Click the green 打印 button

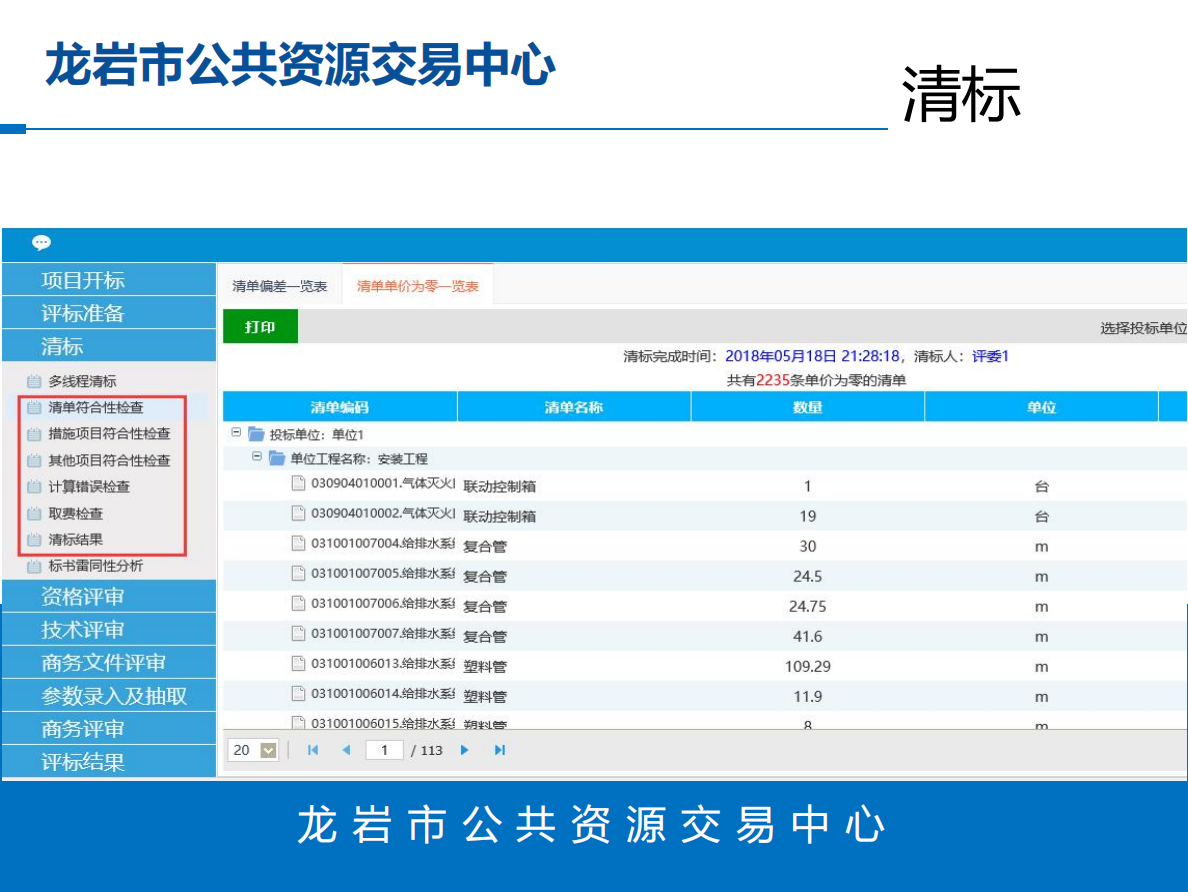click(x=260, y=327)
